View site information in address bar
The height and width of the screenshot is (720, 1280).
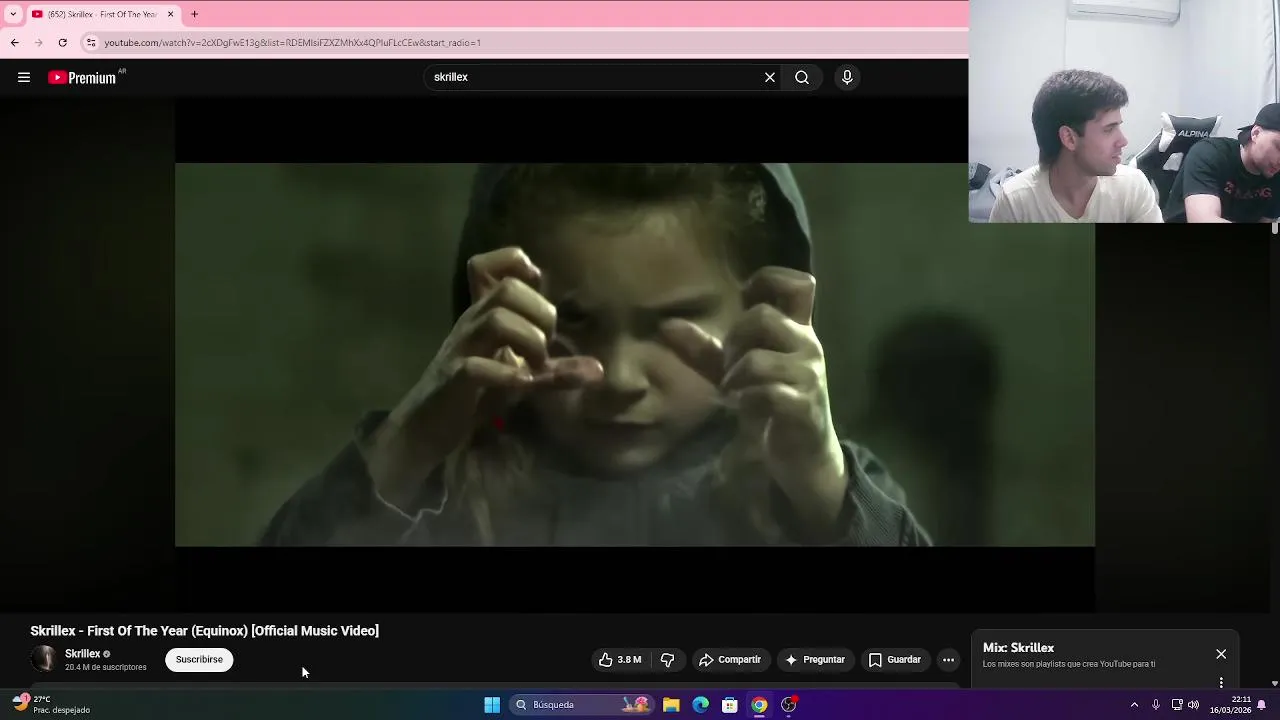[91, 43]
